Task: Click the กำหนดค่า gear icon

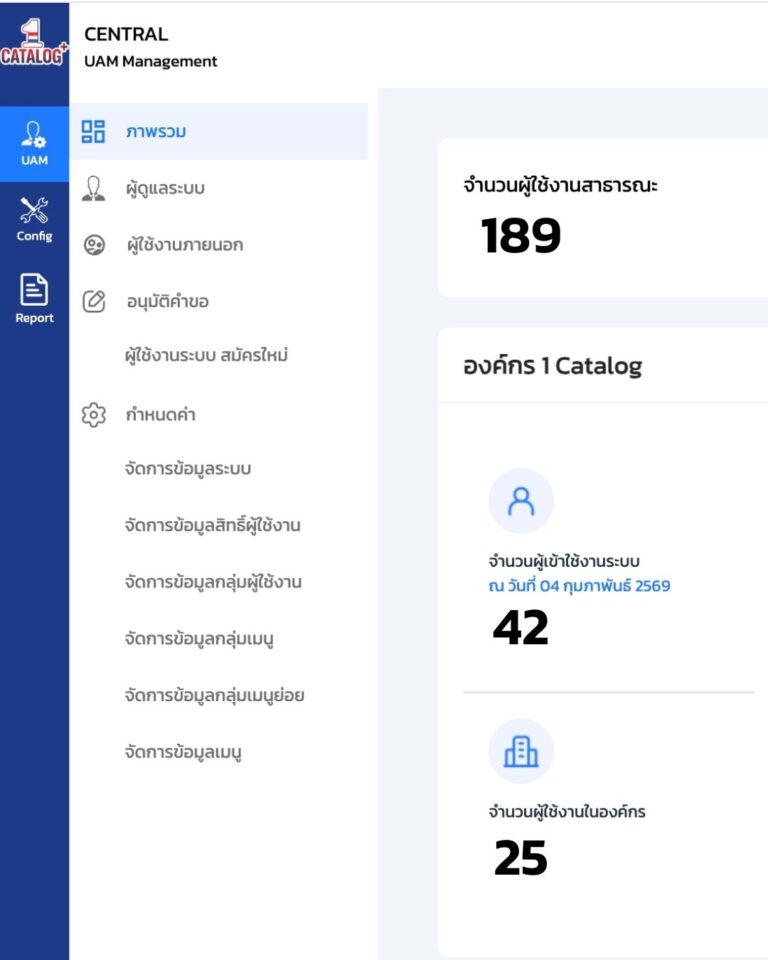Action: pos(93,415)
